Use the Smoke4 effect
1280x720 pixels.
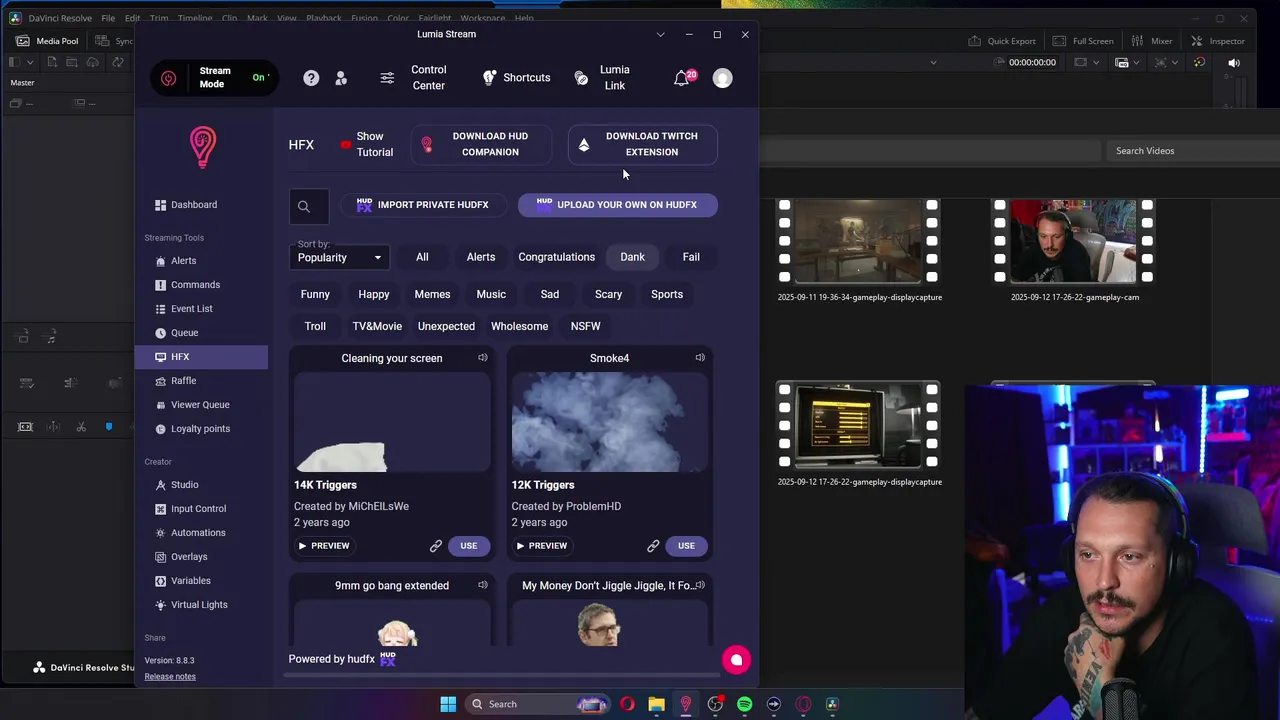pyautogui.click(x=686, y=546)
